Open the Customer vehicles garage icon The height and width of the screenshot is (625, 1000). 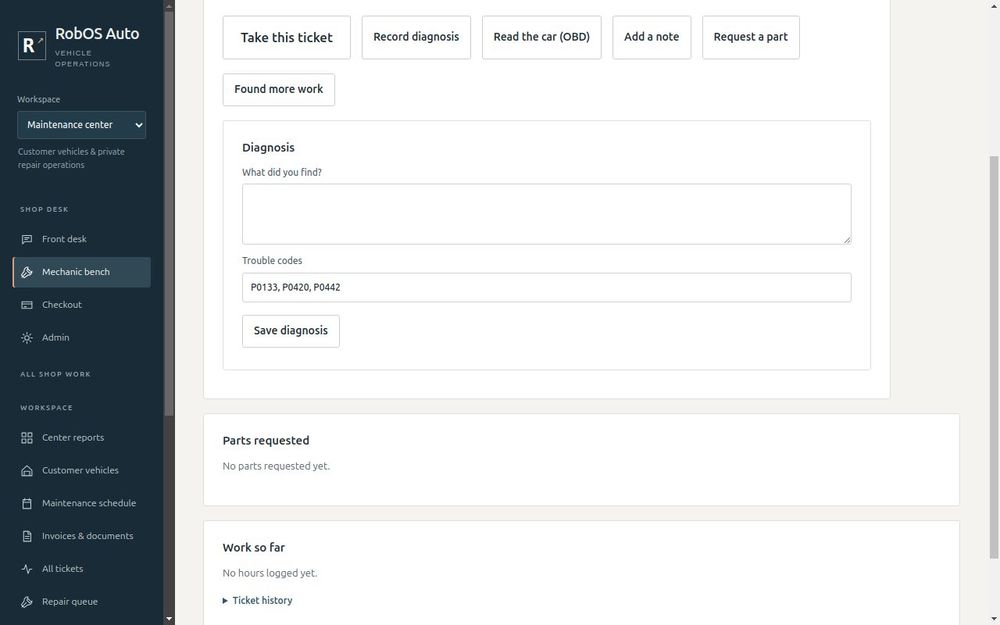pos(27,471)
